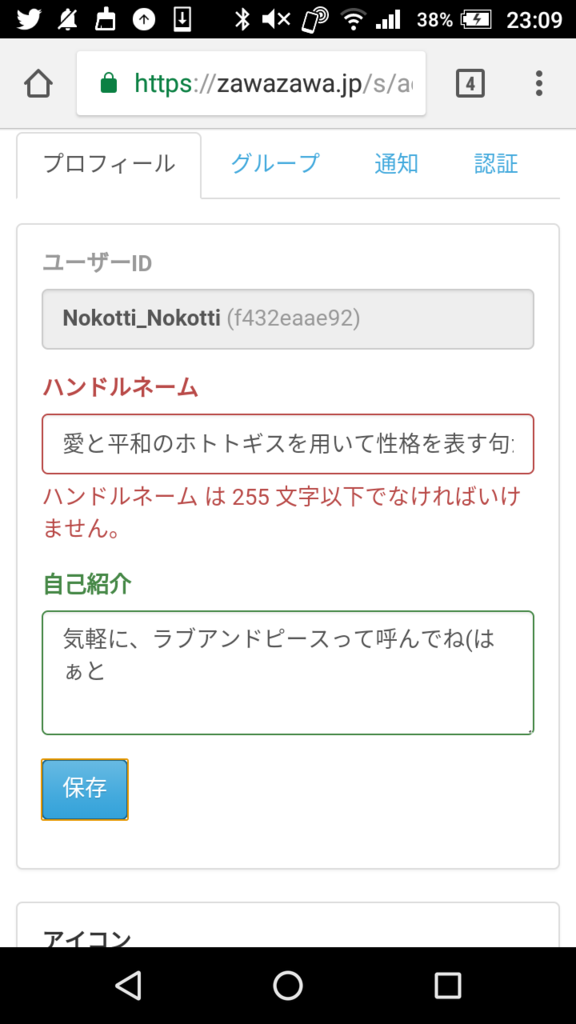The height and width of the screenshot is (1024, 576).
Task: Tap the Wi-Fi signal icon
Action: (353, 20)
